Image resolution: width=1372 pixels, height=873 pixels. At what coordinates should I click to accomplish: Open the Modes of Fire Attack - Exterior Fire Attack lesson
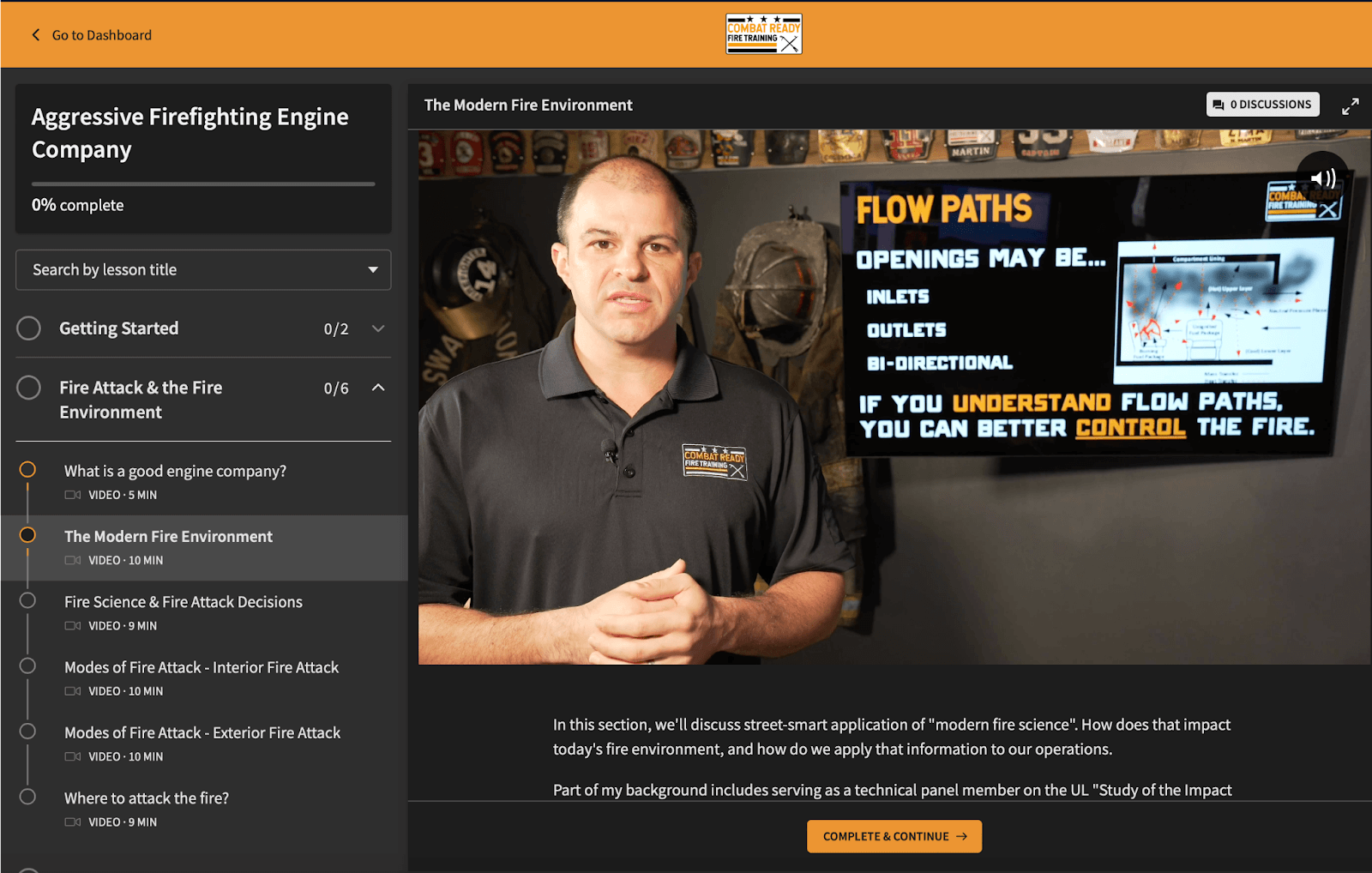point(202,732)
